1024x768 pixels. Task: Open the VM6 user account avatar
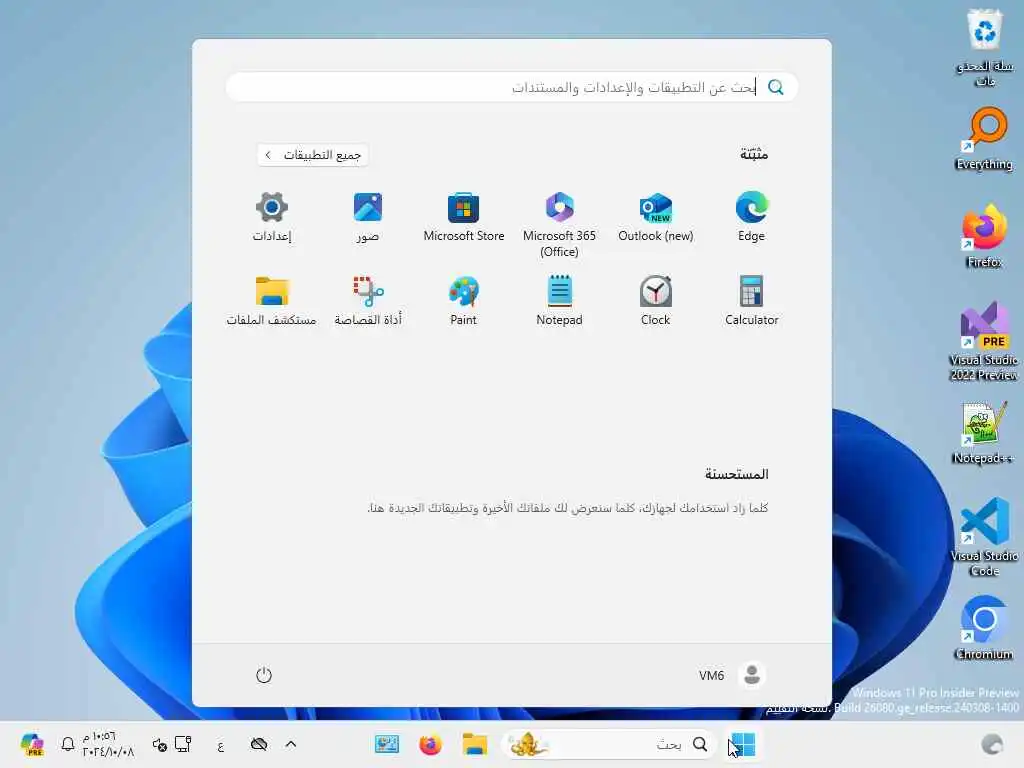752,675
